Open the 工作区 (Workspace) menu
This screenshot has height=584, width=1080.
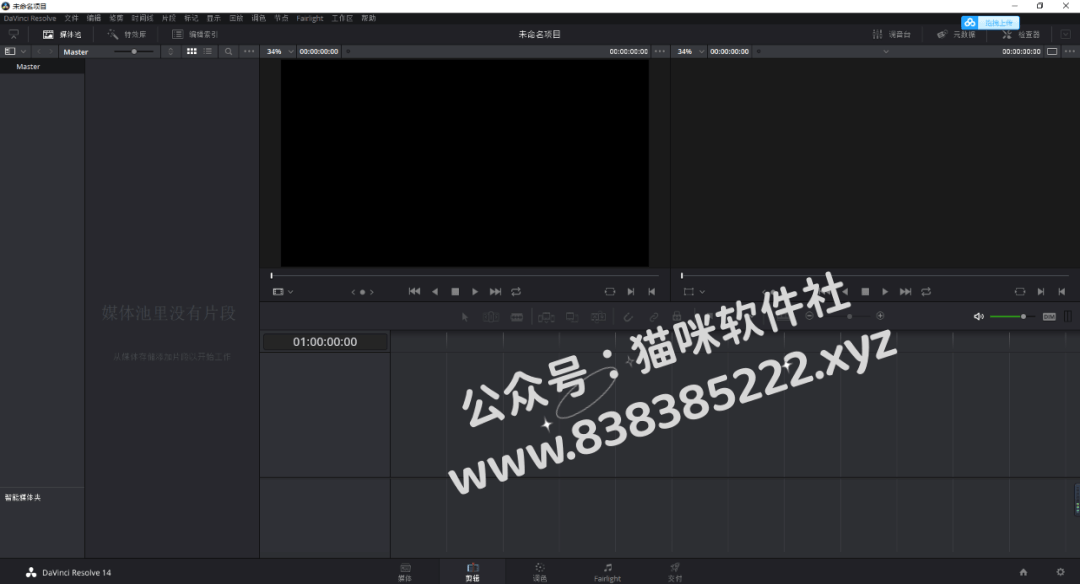click(342, 19)
